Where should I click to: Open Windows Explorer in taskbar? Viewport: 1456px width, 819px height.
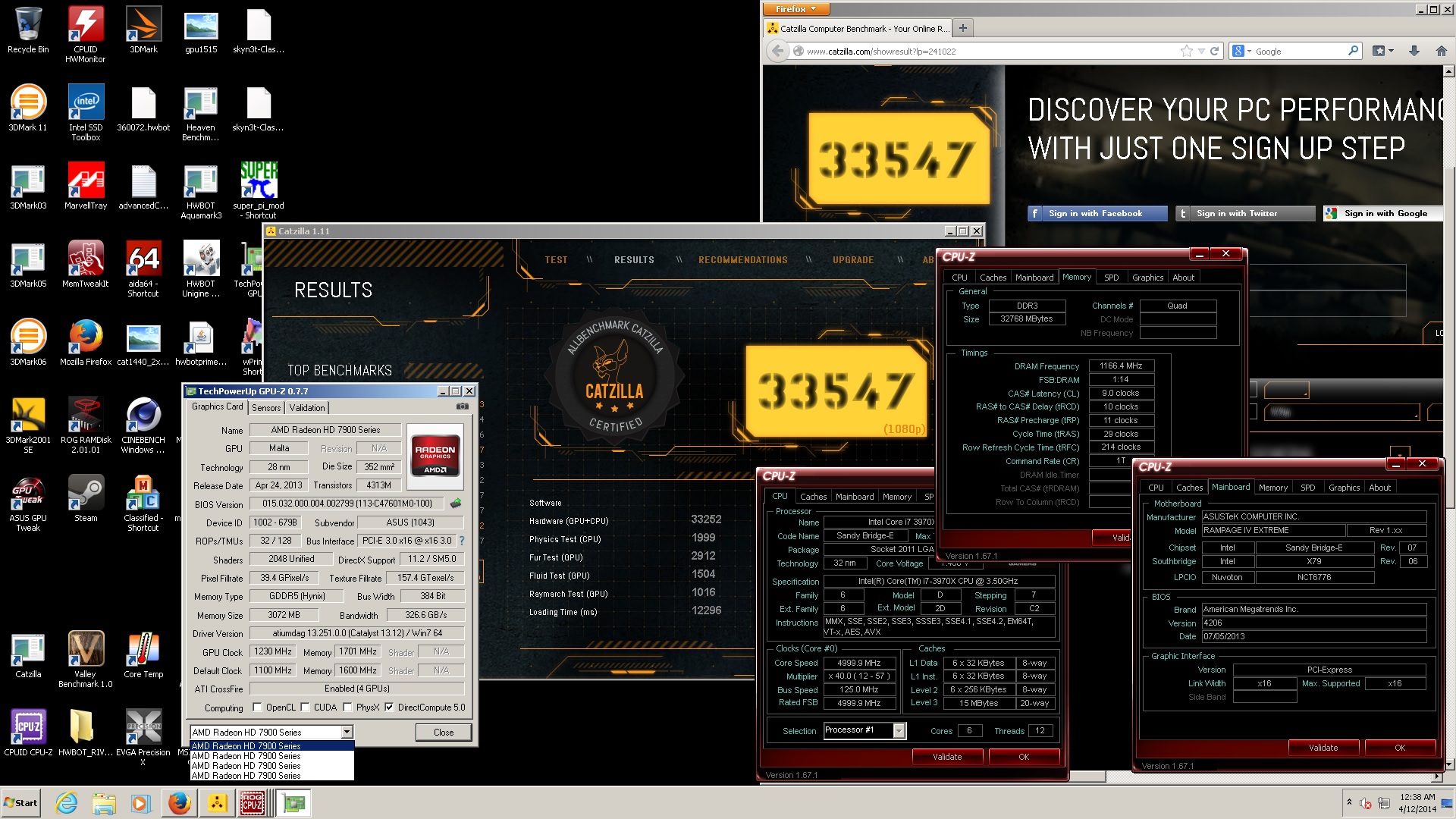(104, 803)
